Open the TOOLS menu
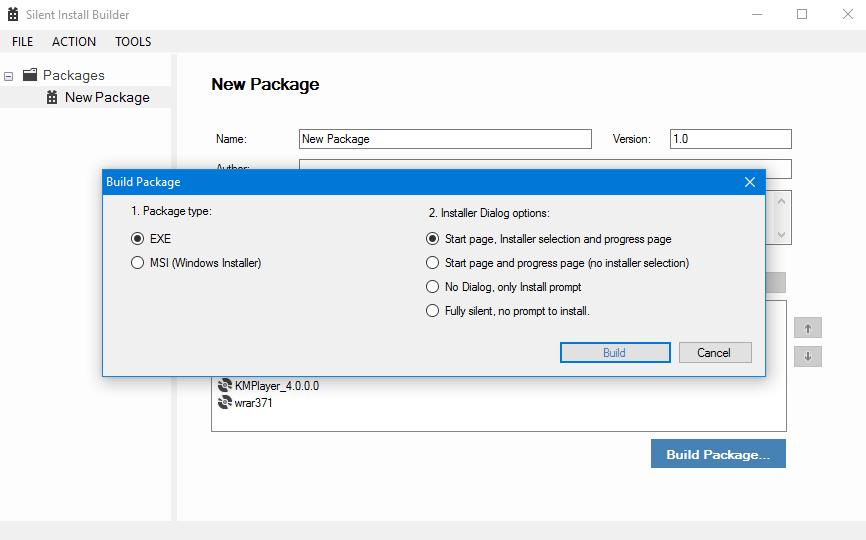This screenshot has width=866, height=540. pyautogui.click(x=133, y=41)
